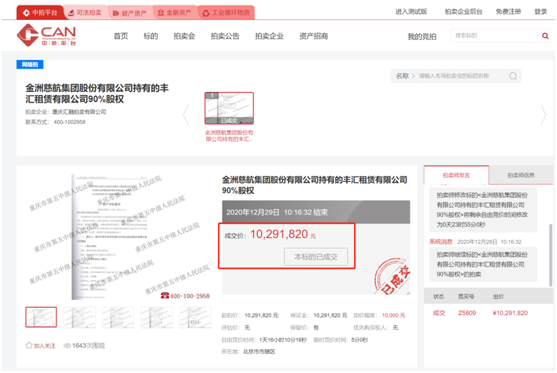The width and height of the screenshot is (557, 373).
Task: Click the red search magnifier icon
Action: pyautogui.click(x=545, y=36)
